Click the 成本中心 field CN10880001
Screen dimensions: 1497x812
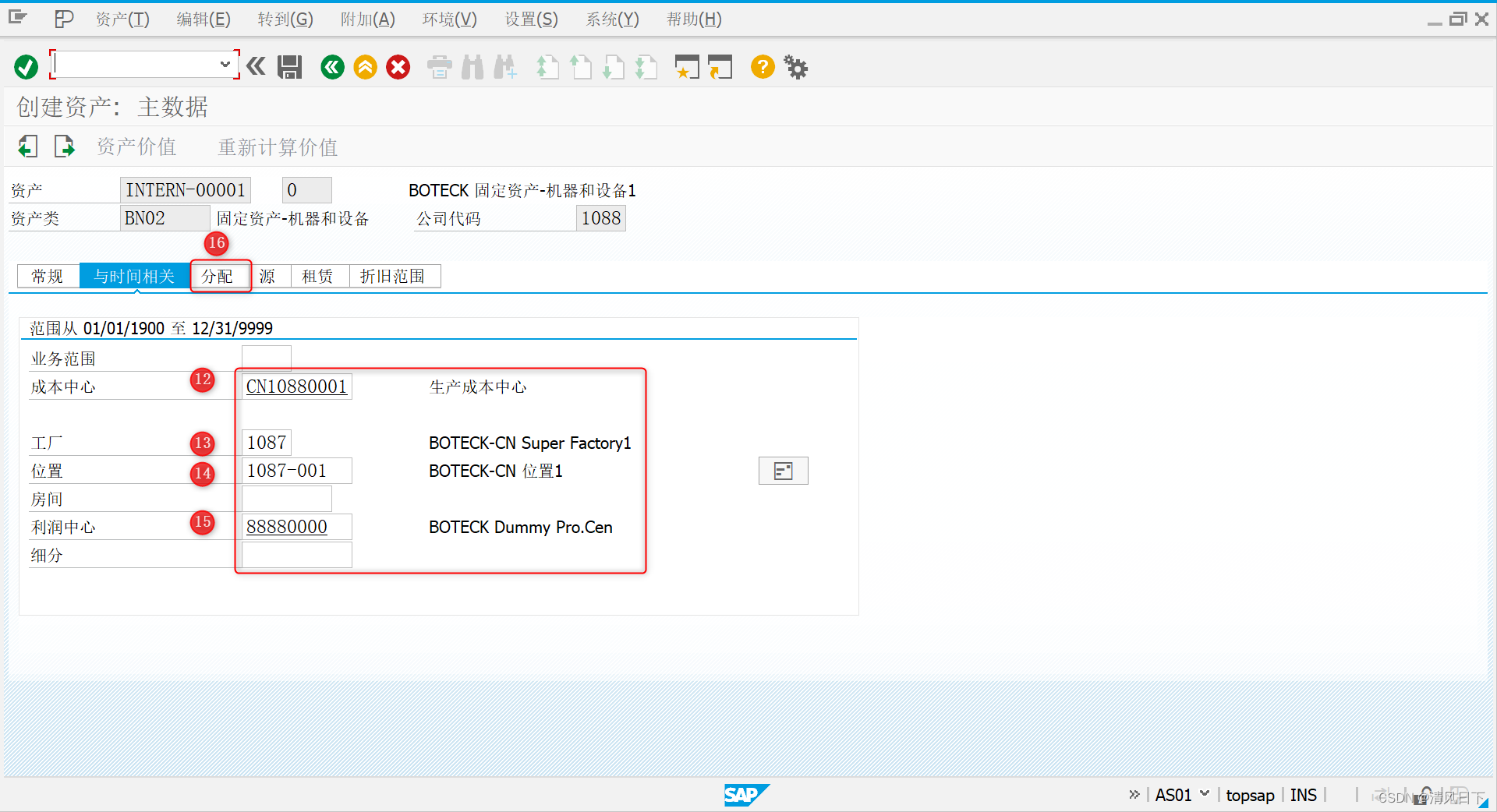296,387
